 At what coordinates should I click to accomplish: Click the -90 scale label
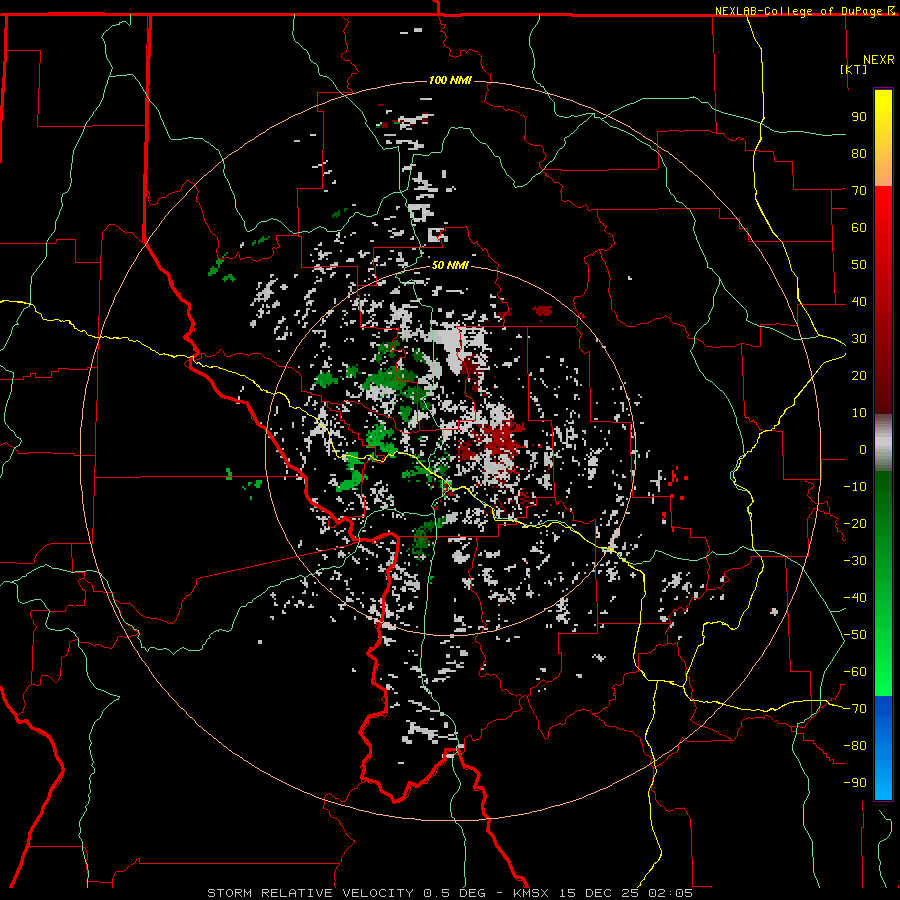point(855,783)
